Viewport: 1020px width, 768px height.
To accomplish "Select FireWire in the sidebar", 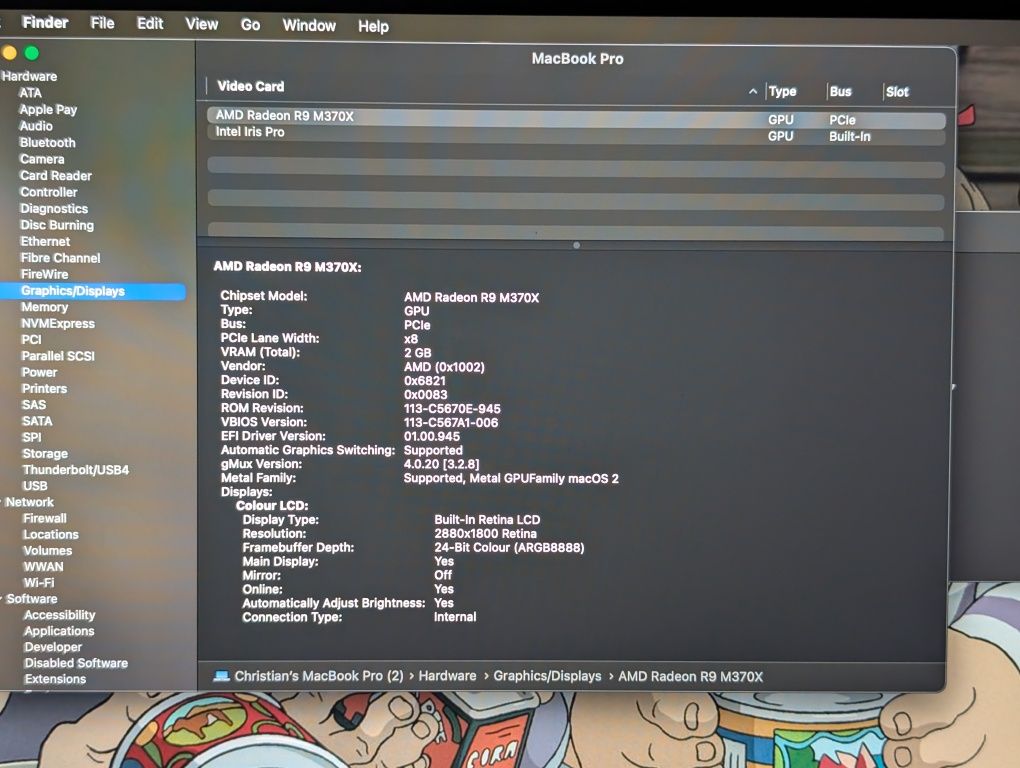I will [44, 274].
